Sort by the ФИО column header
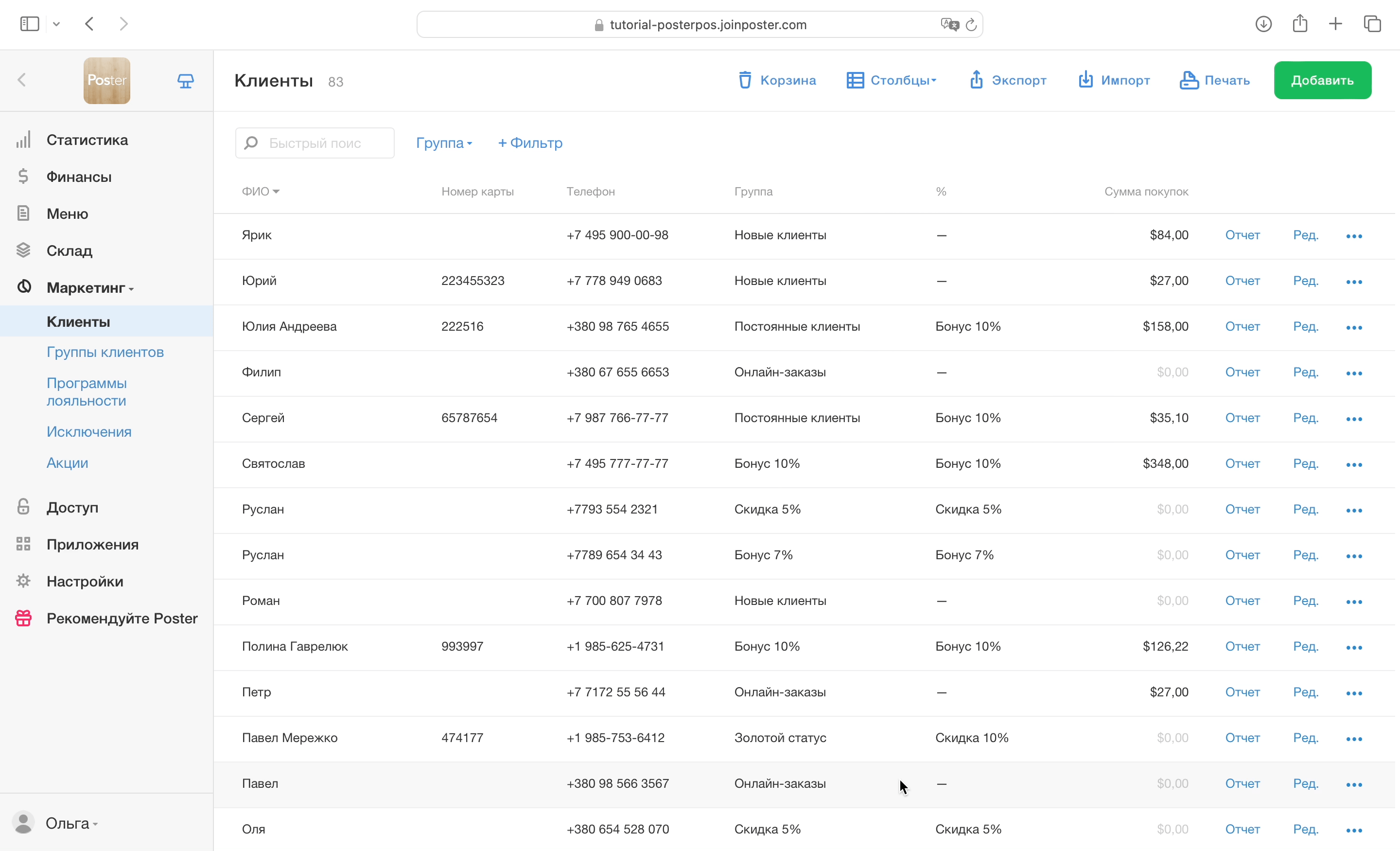1400x851 pixels. coord(260,192)
